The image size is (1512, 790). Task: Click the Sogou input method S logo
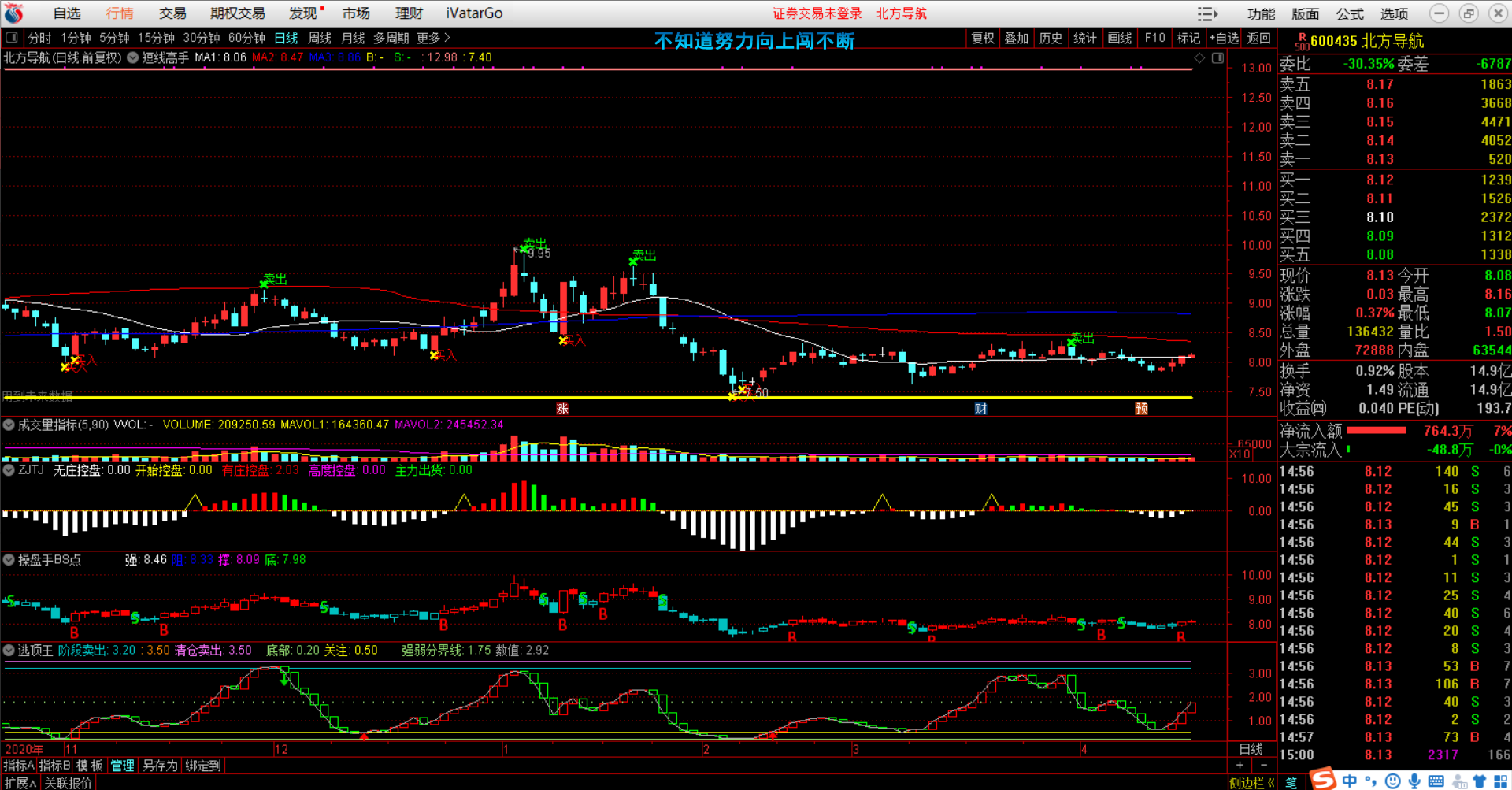tap(1323, 779)
